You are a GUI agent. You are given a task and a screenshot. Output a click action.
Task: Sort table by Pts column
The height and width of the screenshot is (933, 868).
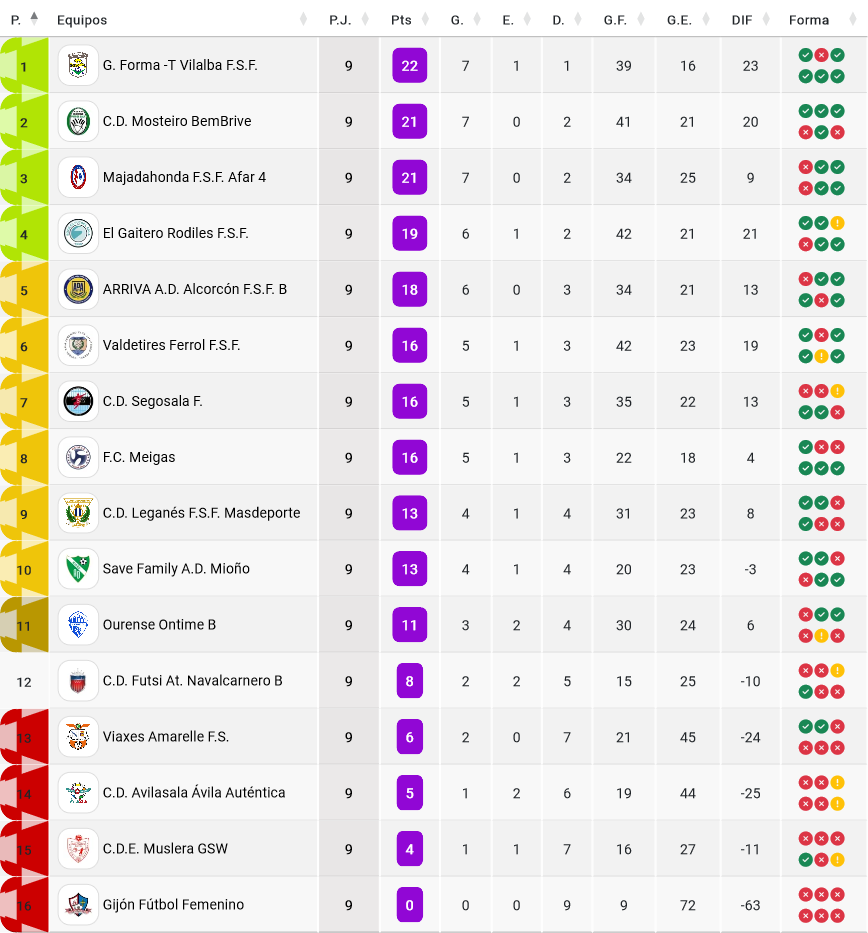tap(401, 20)
